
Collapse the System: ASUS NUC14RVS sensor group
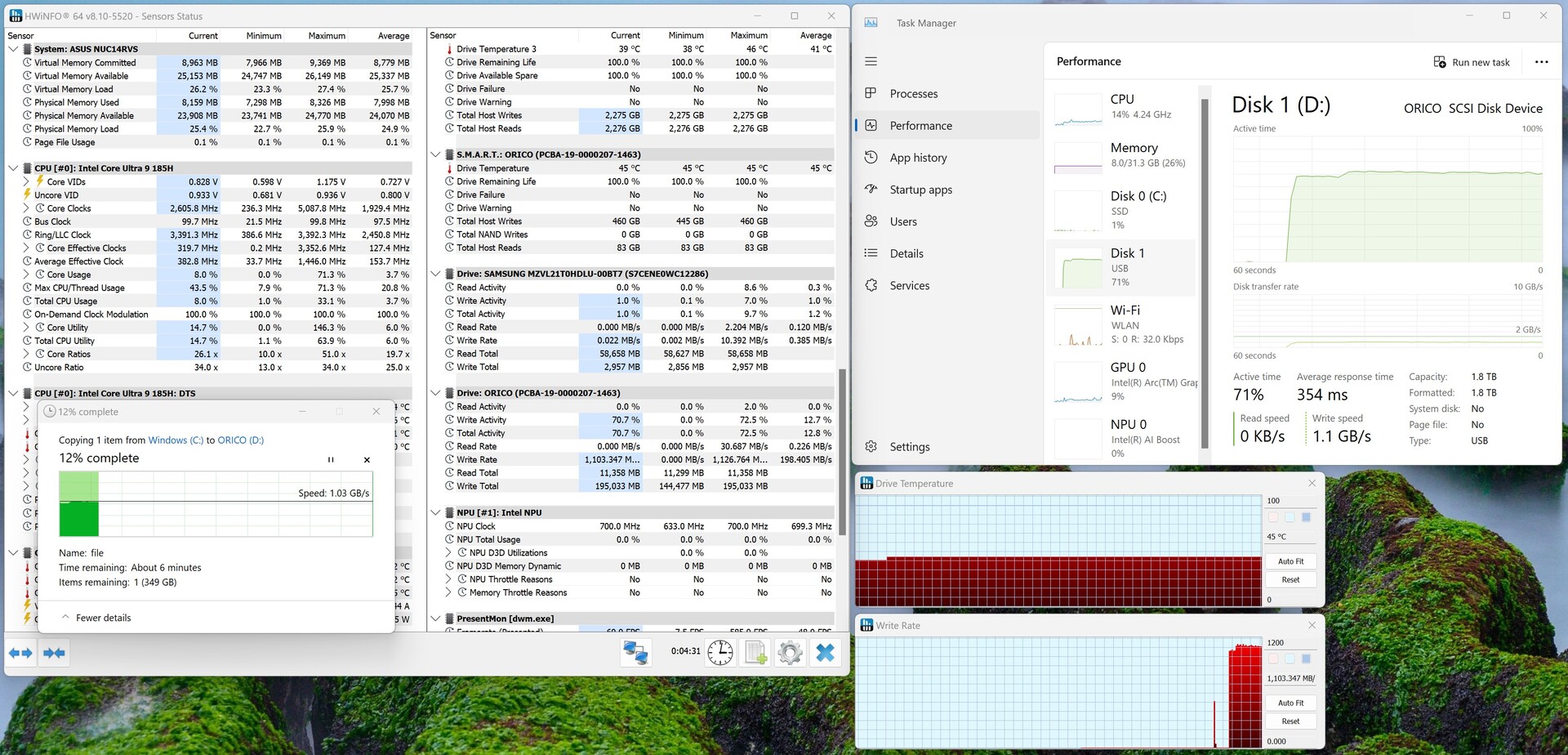pos(13,49)
